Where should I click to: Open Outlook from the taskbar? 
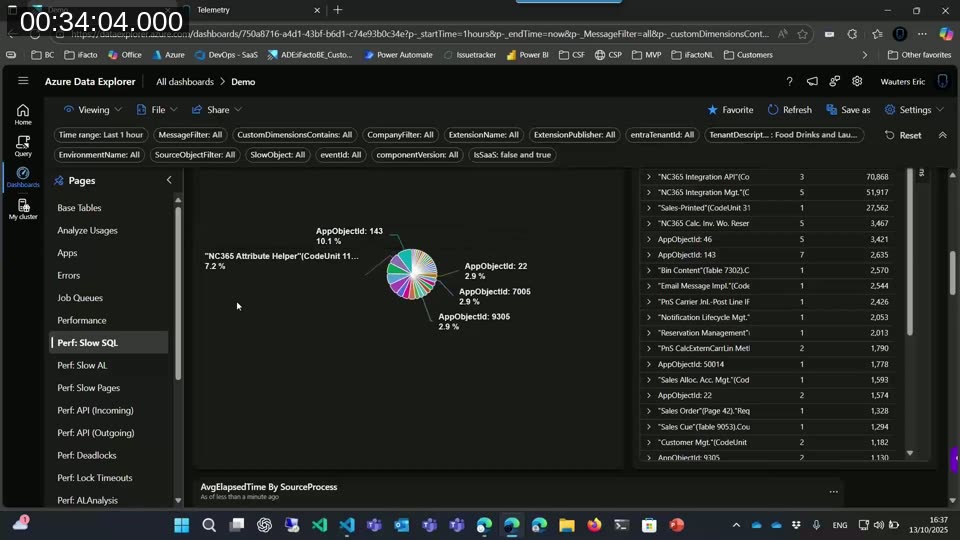pos(402,525)
